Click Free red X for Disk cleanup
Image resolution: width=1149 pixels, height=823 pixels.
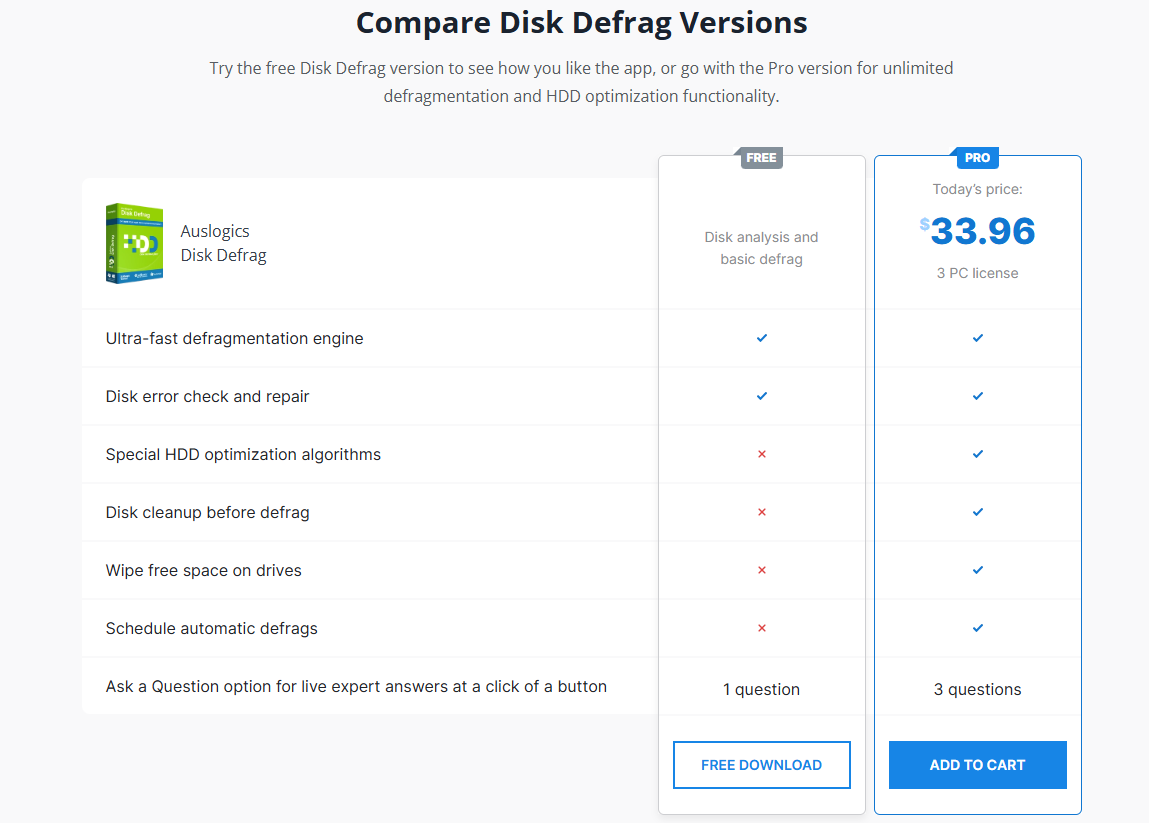(762, 513)
